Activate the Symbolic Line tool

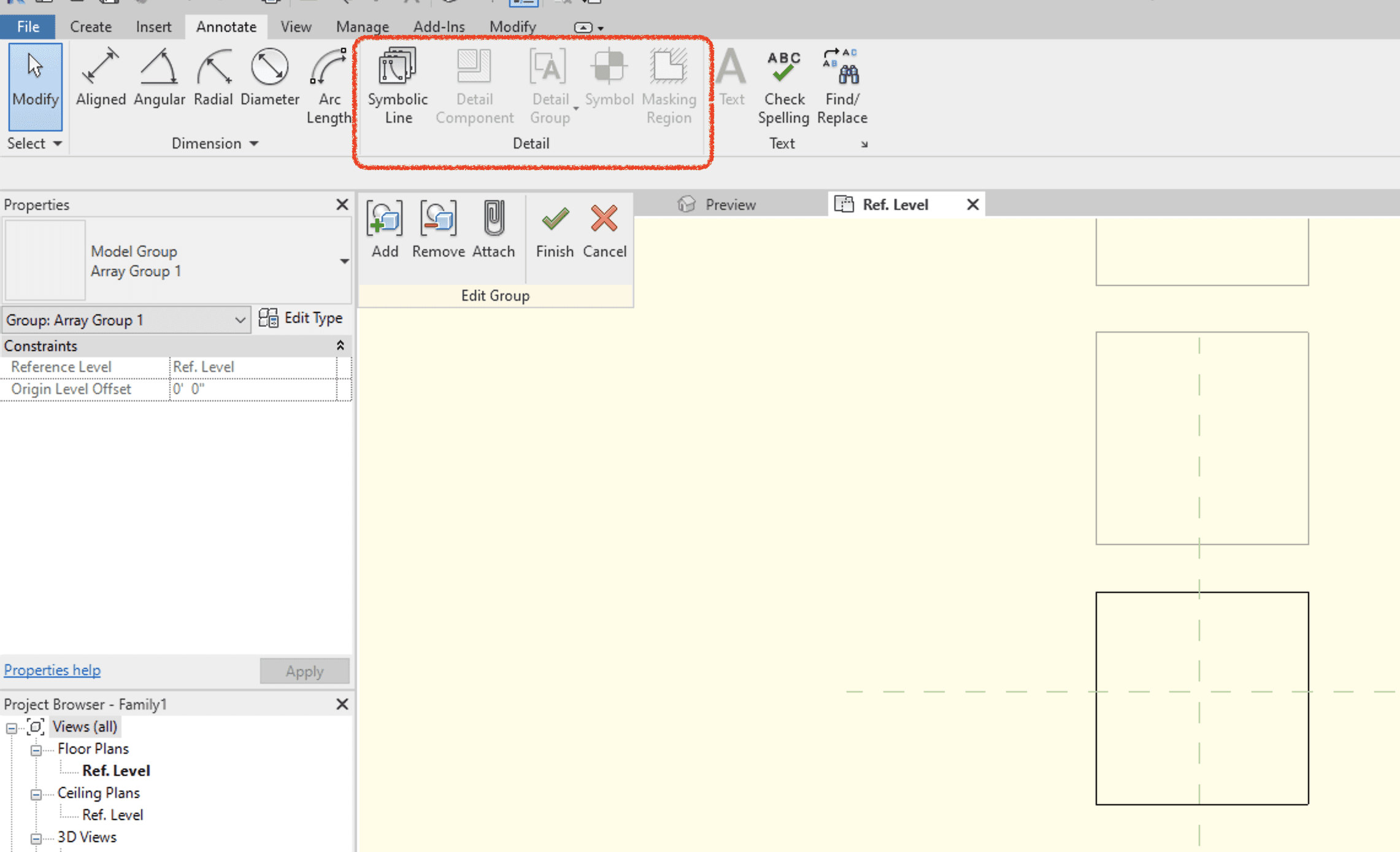(x=398, y=86)
